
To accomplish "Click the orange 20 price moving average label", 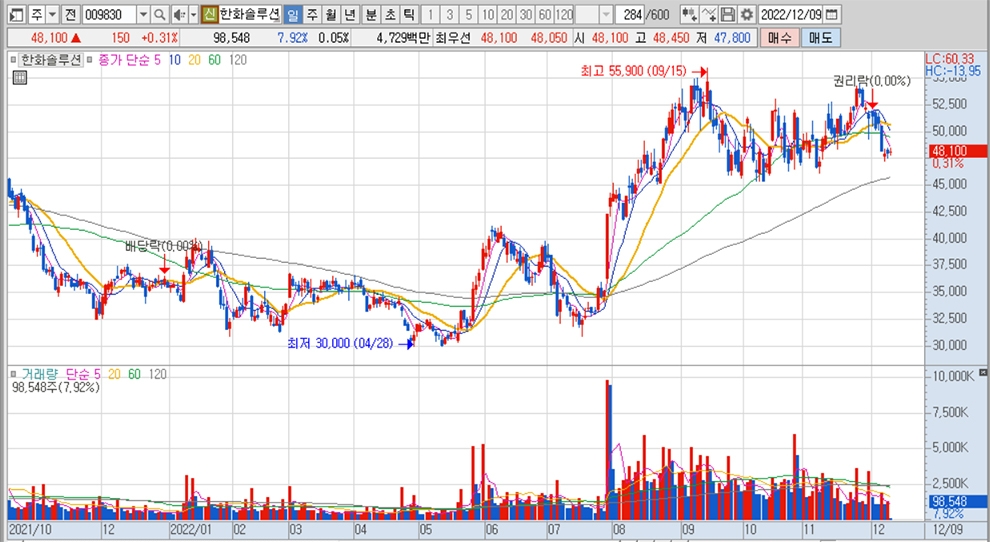I will coord(194,60).
